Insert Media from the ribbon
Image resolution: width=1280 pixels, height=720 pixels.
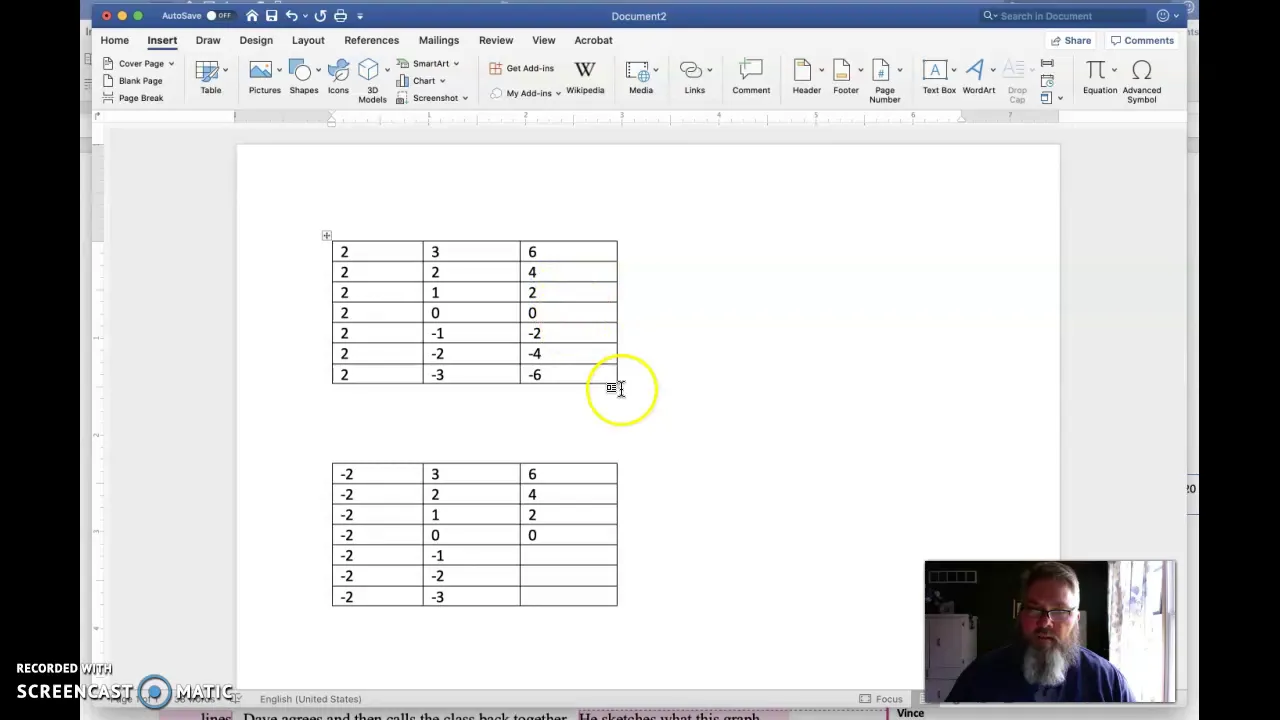640,78
